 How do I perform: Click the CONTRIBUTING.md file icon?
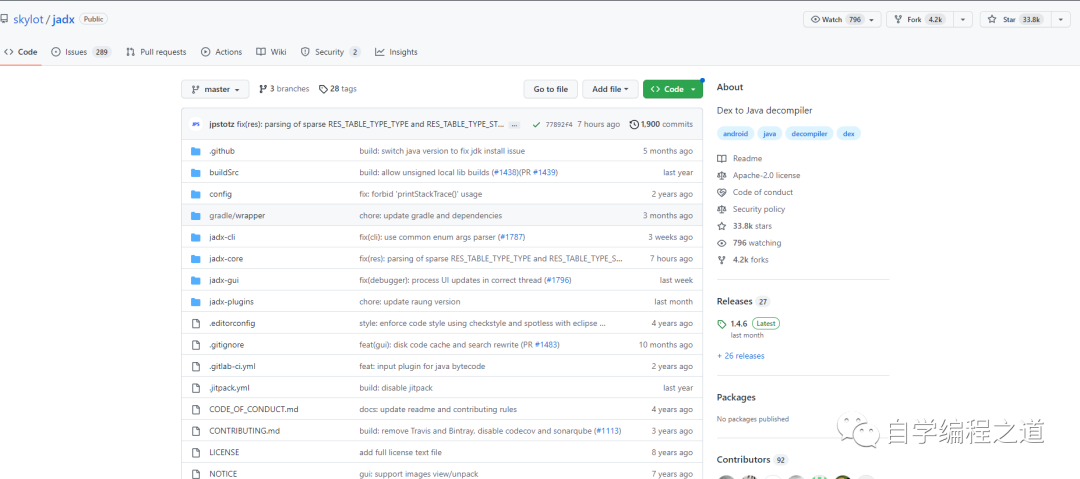196,431
